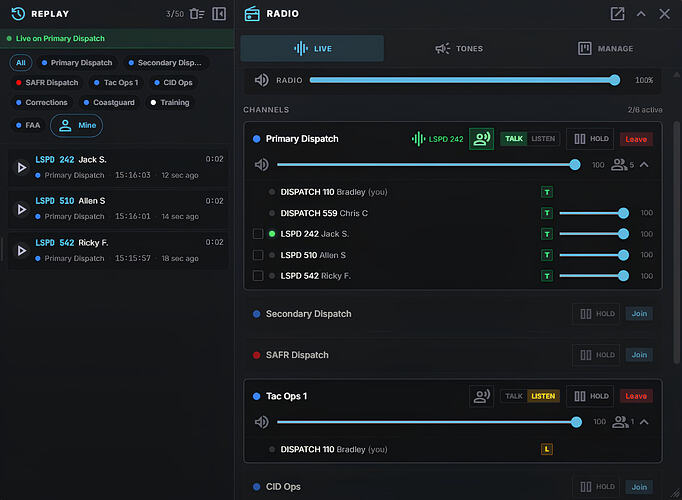This screenshot has height=500, width=682.
Task: Filter replays by All
Action: click(x=20, y=63)
